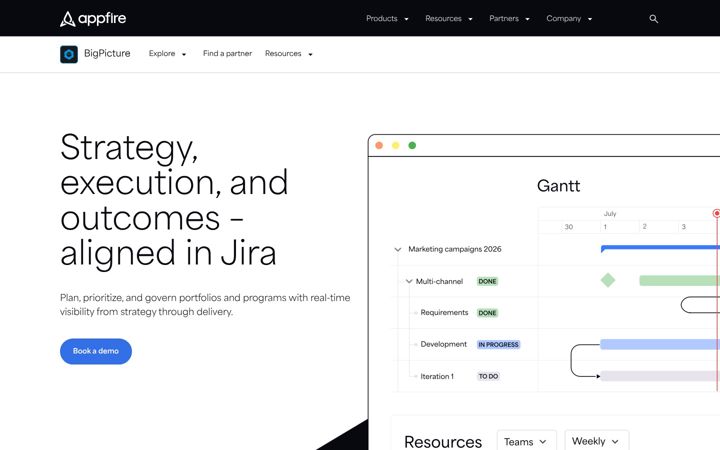Open the Teams dropdown
This screenshot has width=720, height=450.
click(526, 442)
